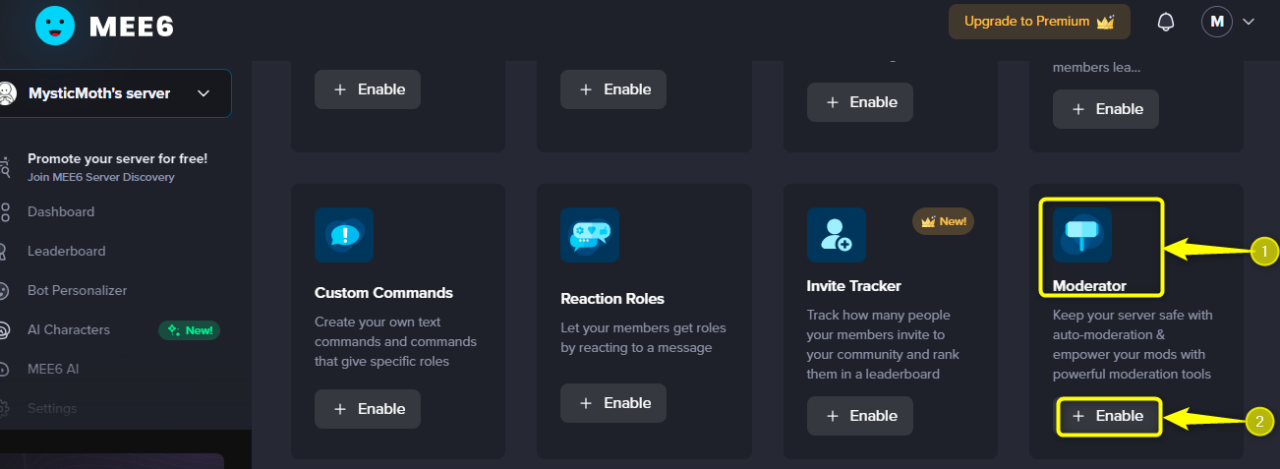Click the Bot Personalizer sidebar icon

(4, 290)
